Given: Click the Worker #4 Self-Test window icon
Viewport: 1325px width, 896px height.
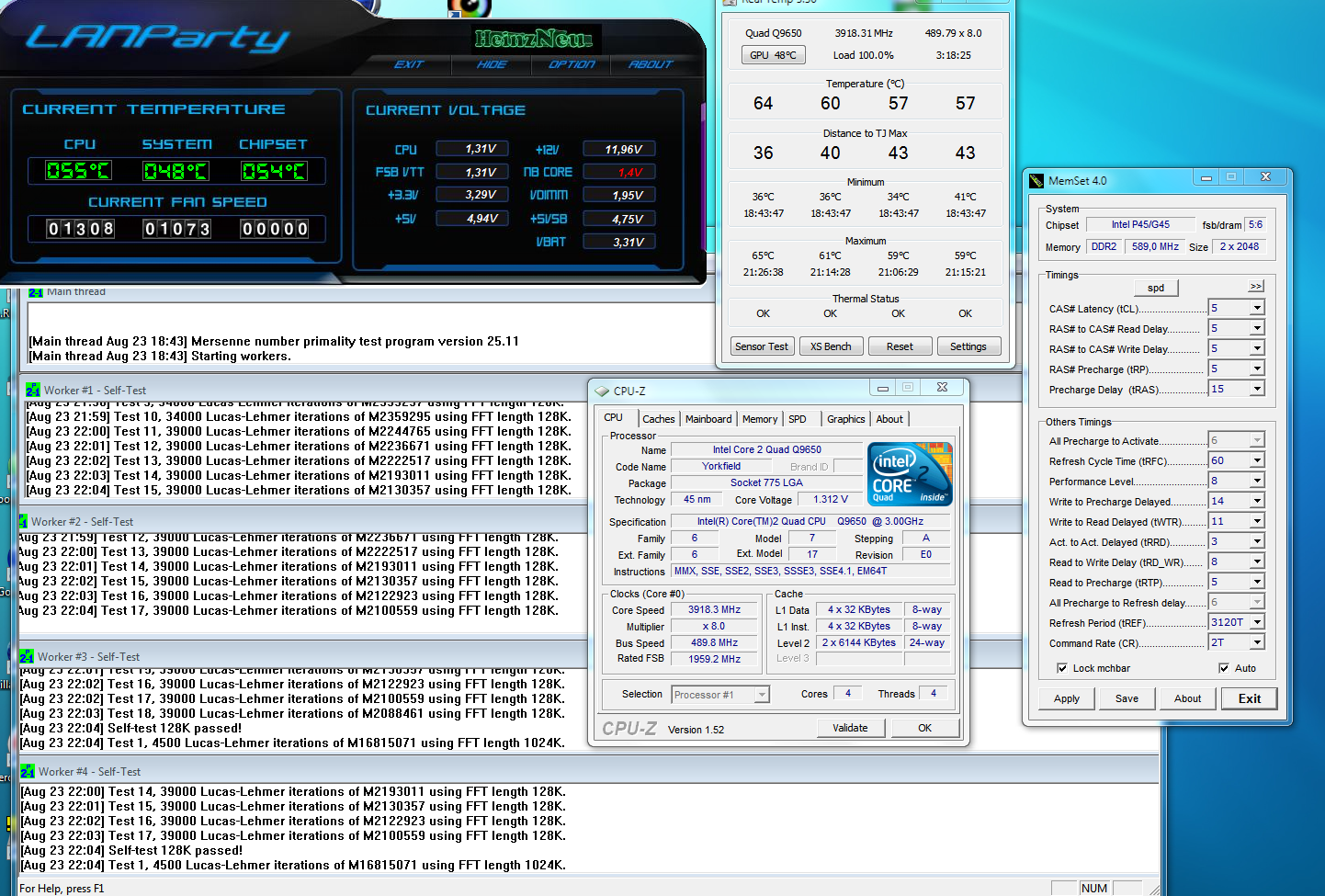Looking at the screenshot, I should (28, 771).
